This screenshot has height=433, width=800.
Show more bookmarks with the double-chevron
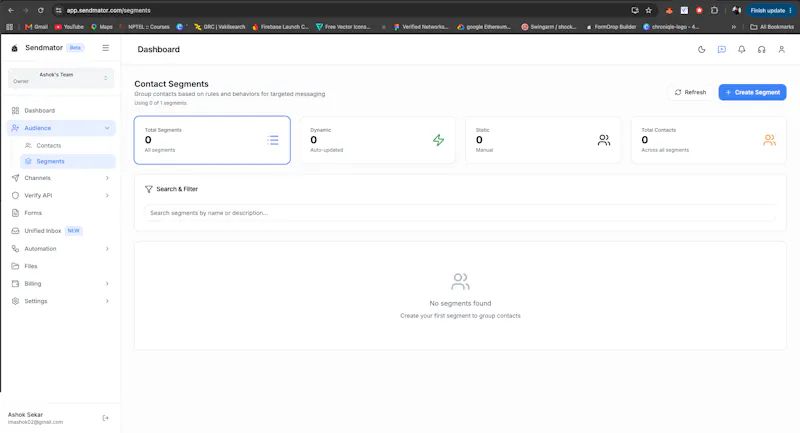[734, 27]
